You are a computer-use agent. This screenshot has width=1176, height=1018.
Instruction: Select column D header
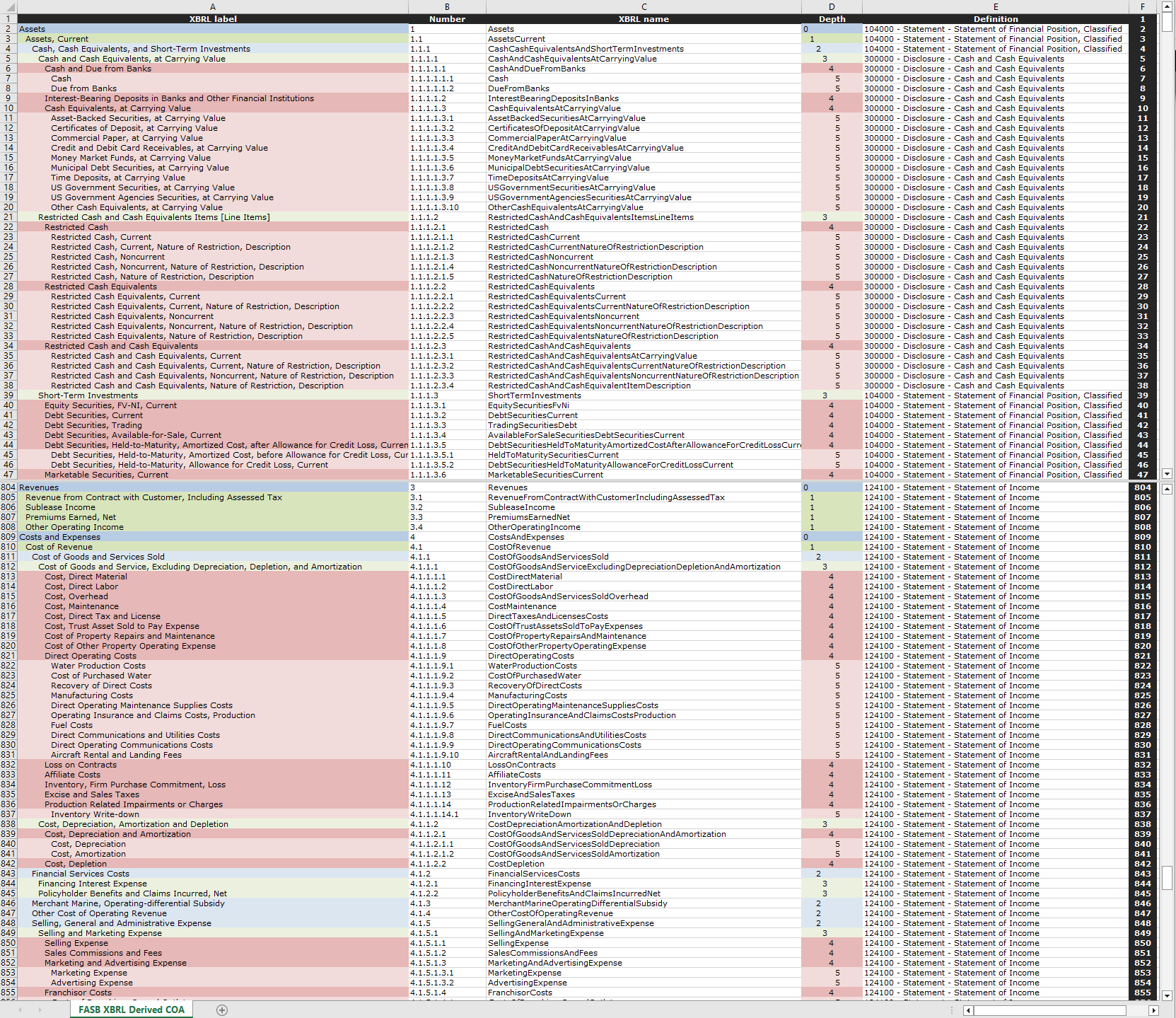[x=832, y=7]
